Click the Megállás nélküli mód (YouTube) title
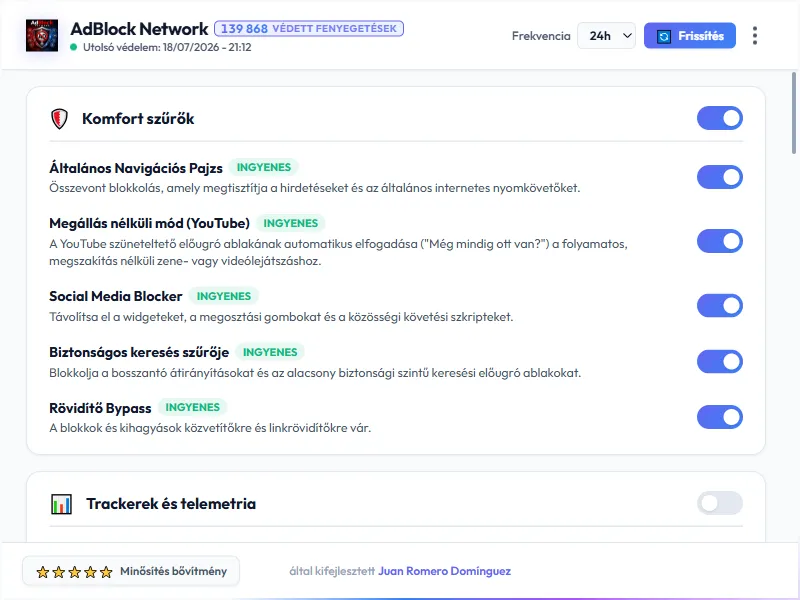The image size is (800, 600). point(149,223)
